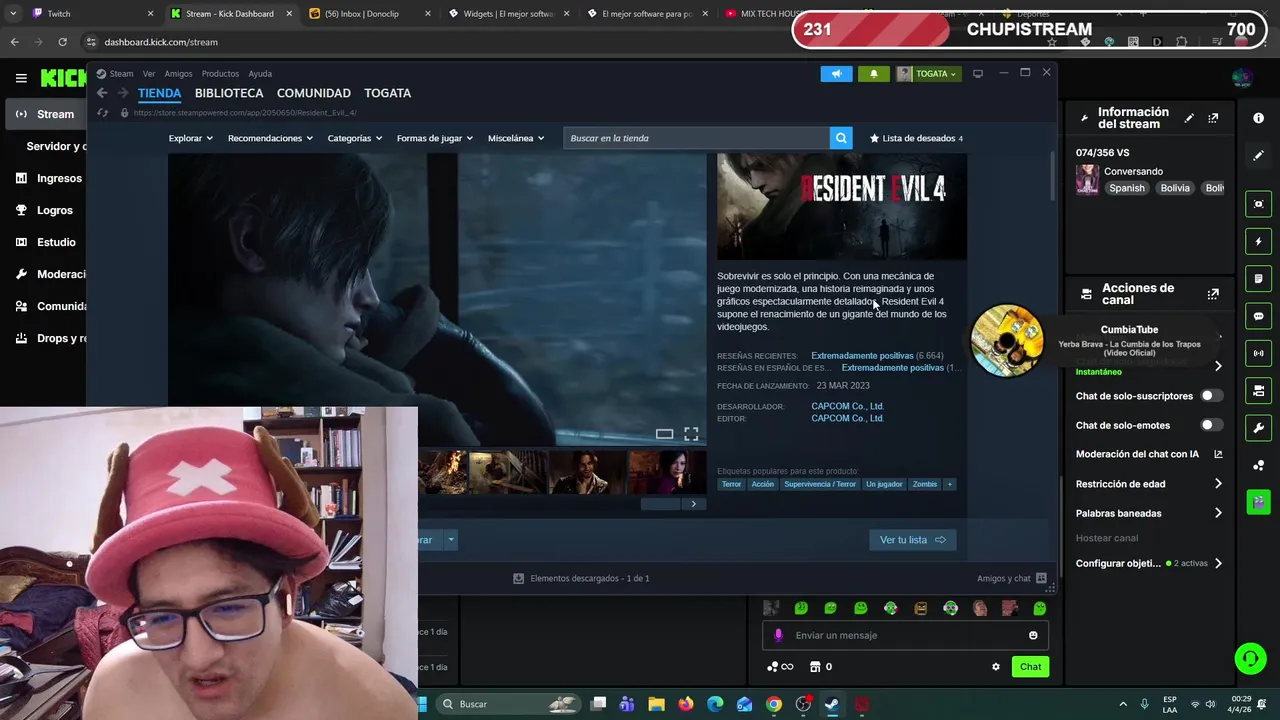The width and height of the screenshot is (1280, 720).
Task: Click the Spanish stream tag
Action: pyautogui.click(x=1126, y=188)
